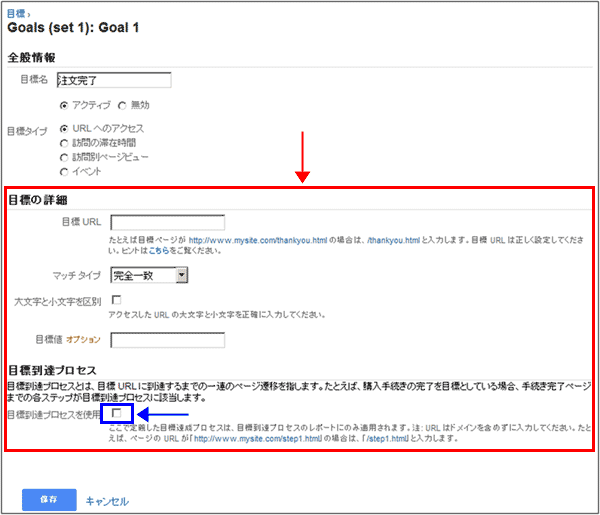This screenshot has width=600, height=515.
Task: Open the こちら hint link
Action: coord(159,251)
